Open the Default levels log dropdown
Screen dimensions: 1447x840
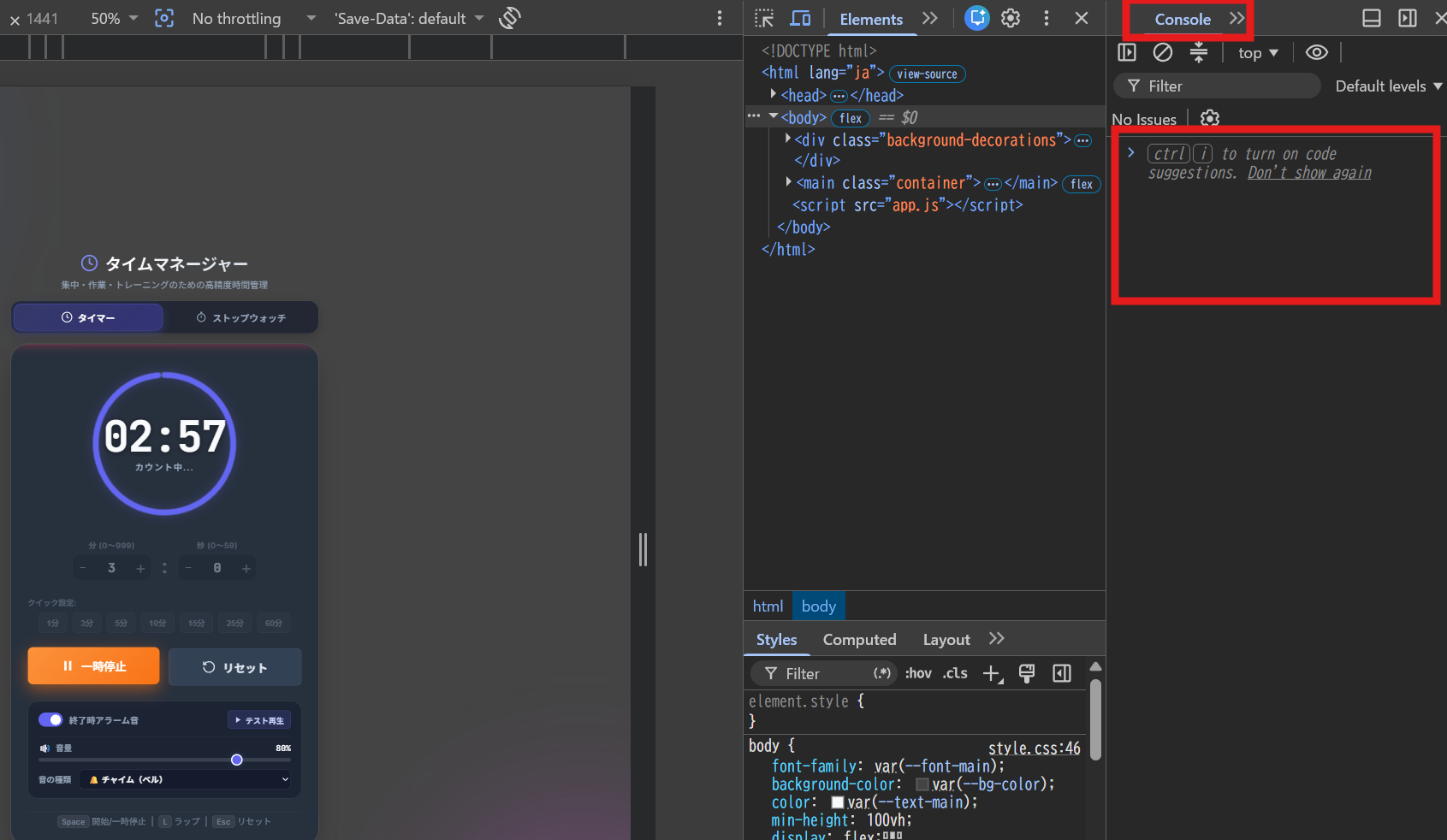1388,86
